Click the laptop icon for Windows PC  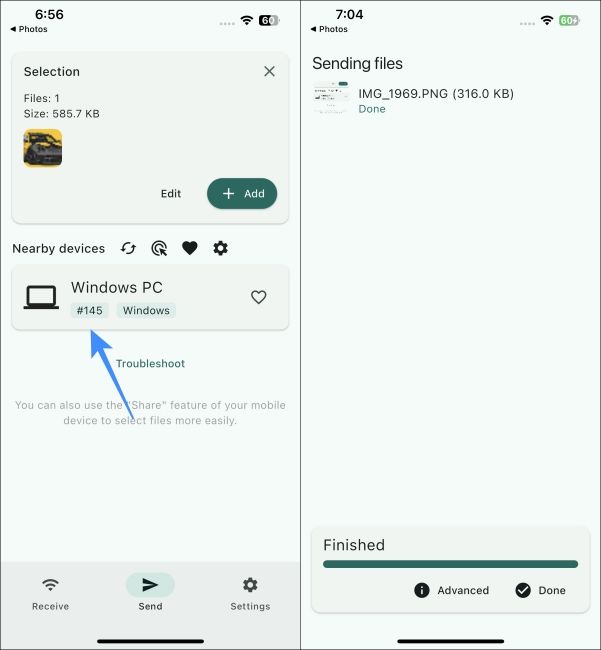click(41, 297)
